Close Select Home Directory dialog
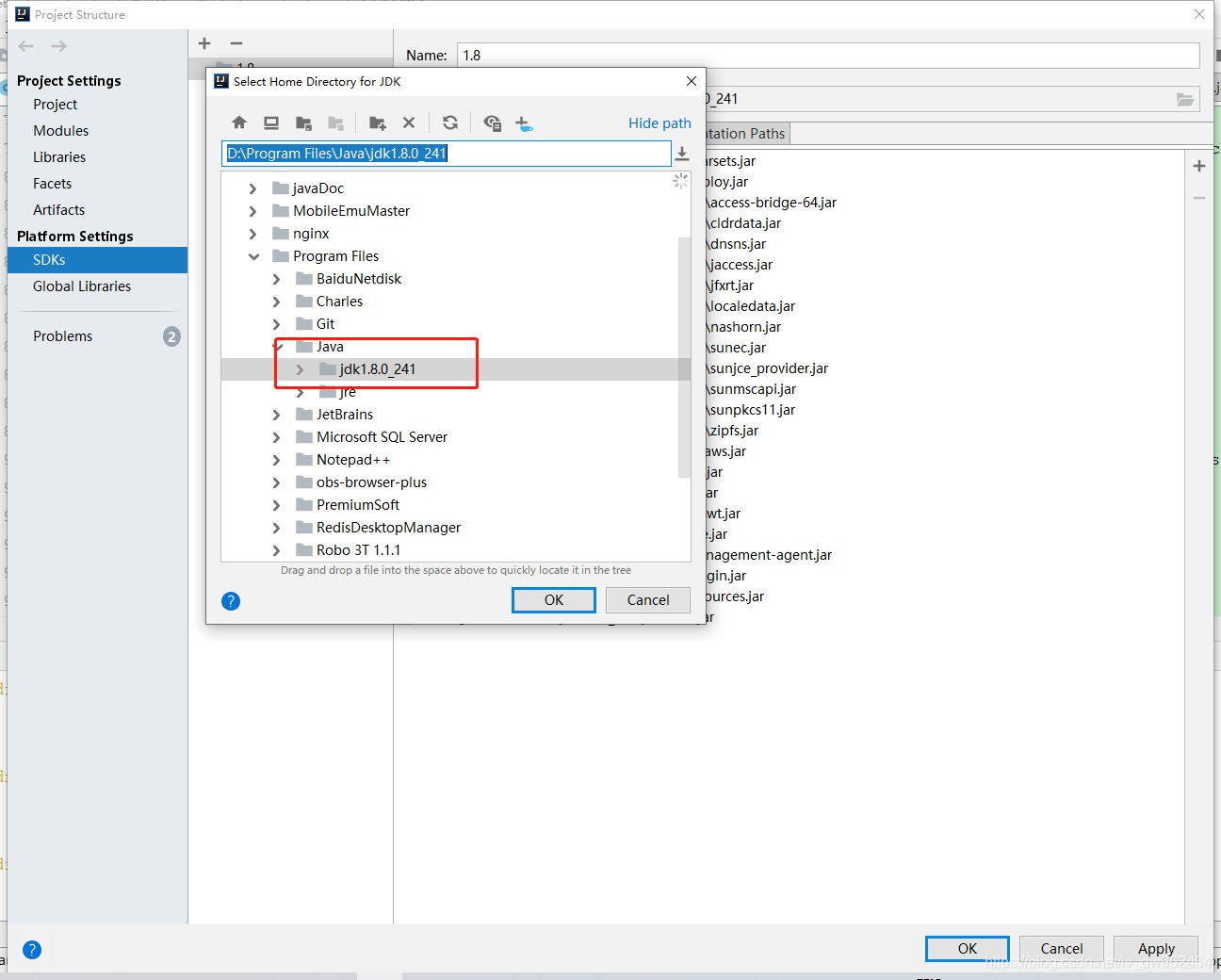 pos(692,81)
